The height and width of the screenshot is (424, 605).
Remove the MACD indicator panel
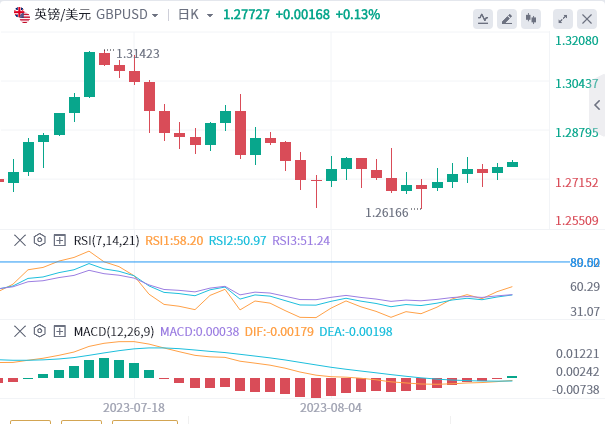19,331
